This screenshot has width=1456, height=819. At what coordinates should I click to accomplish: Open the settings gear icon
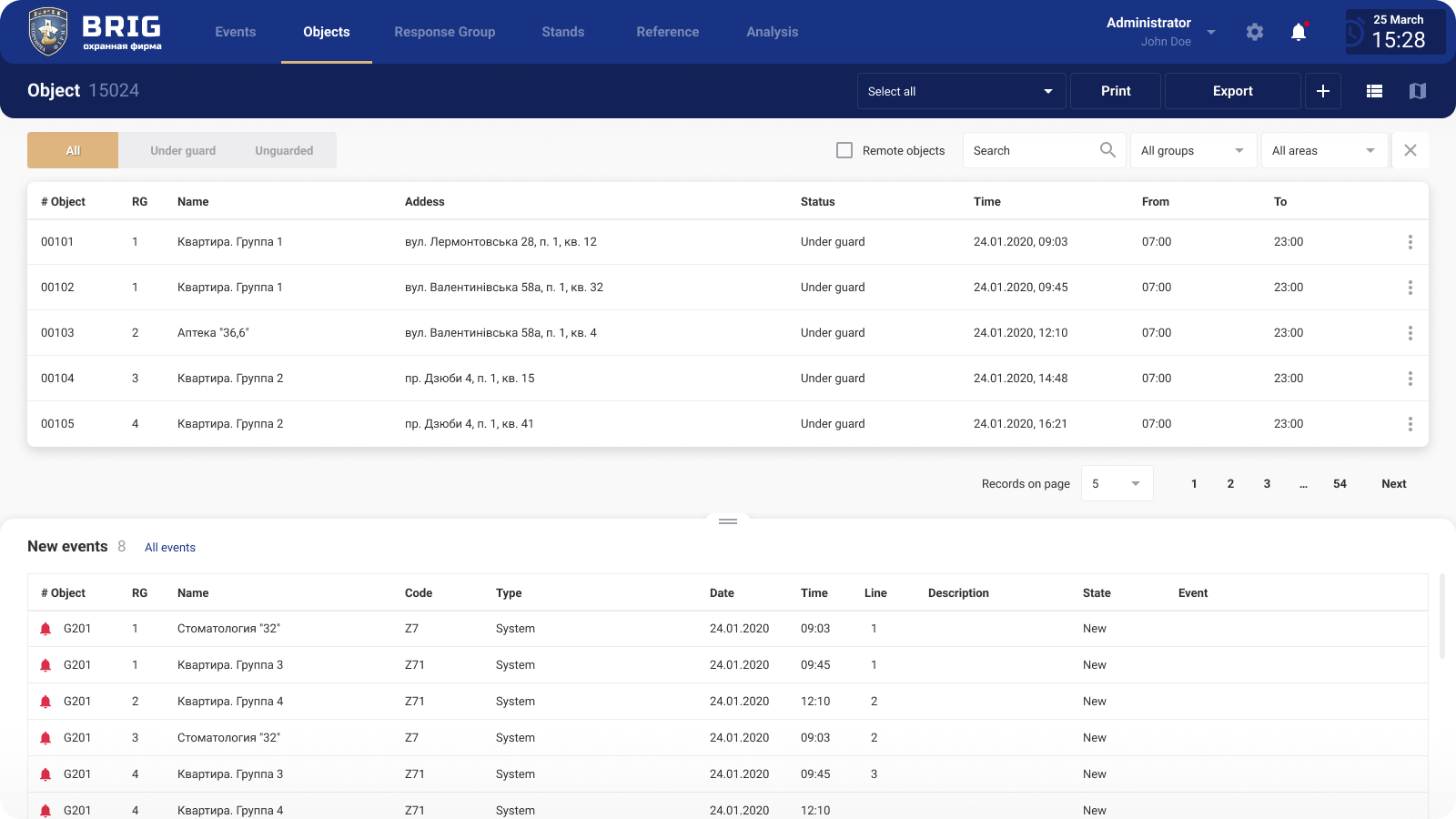[x=1255, y=32]
